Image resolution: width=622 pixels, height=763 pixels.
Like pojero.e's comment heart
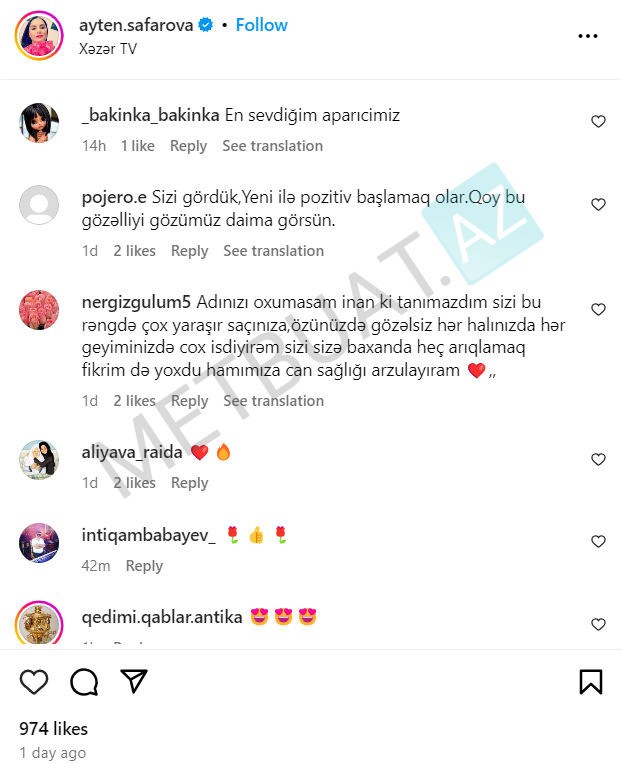pyautogui.click(x=598, y=204)
